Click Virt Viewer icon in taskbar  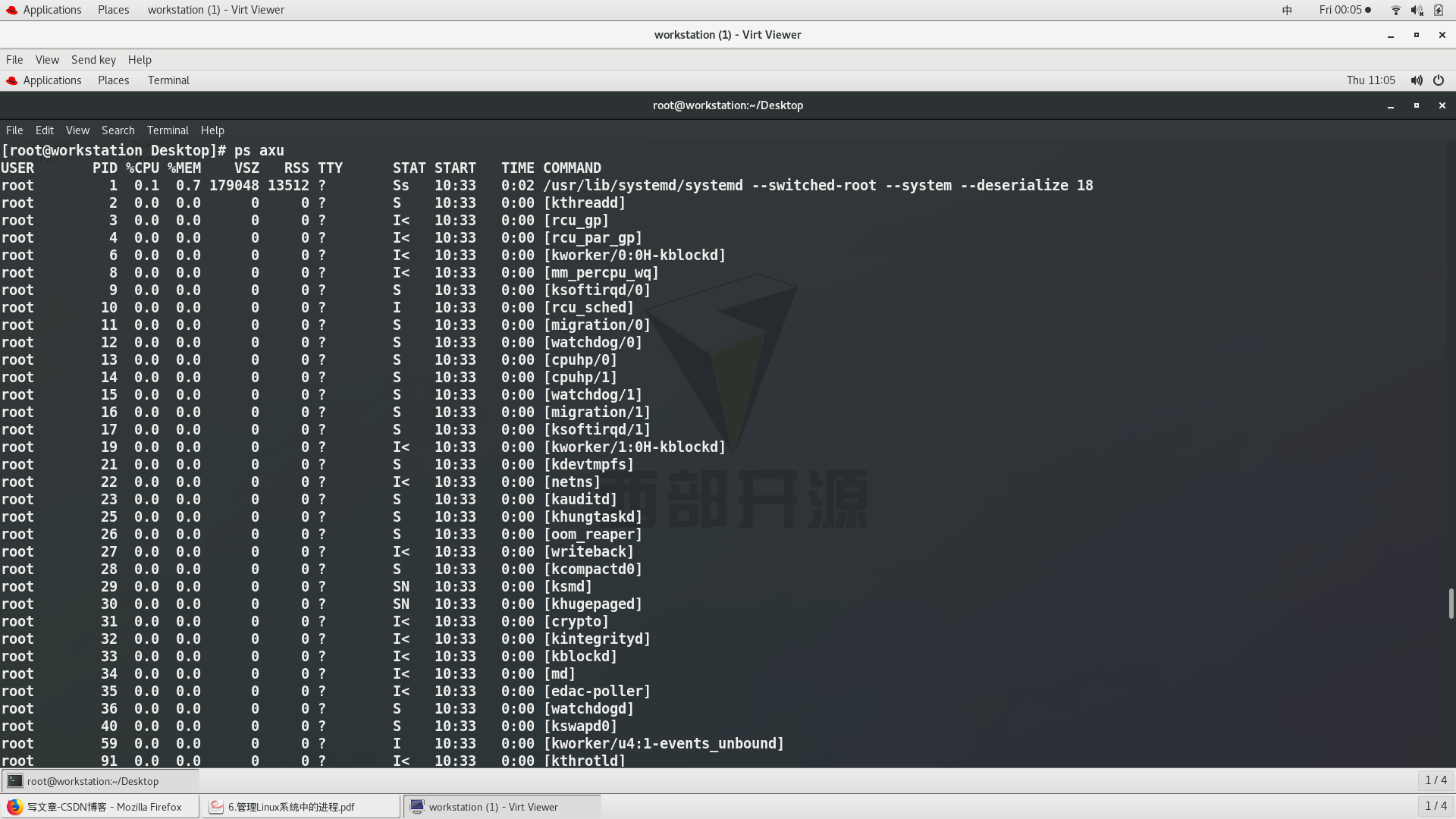pos(417,807)
